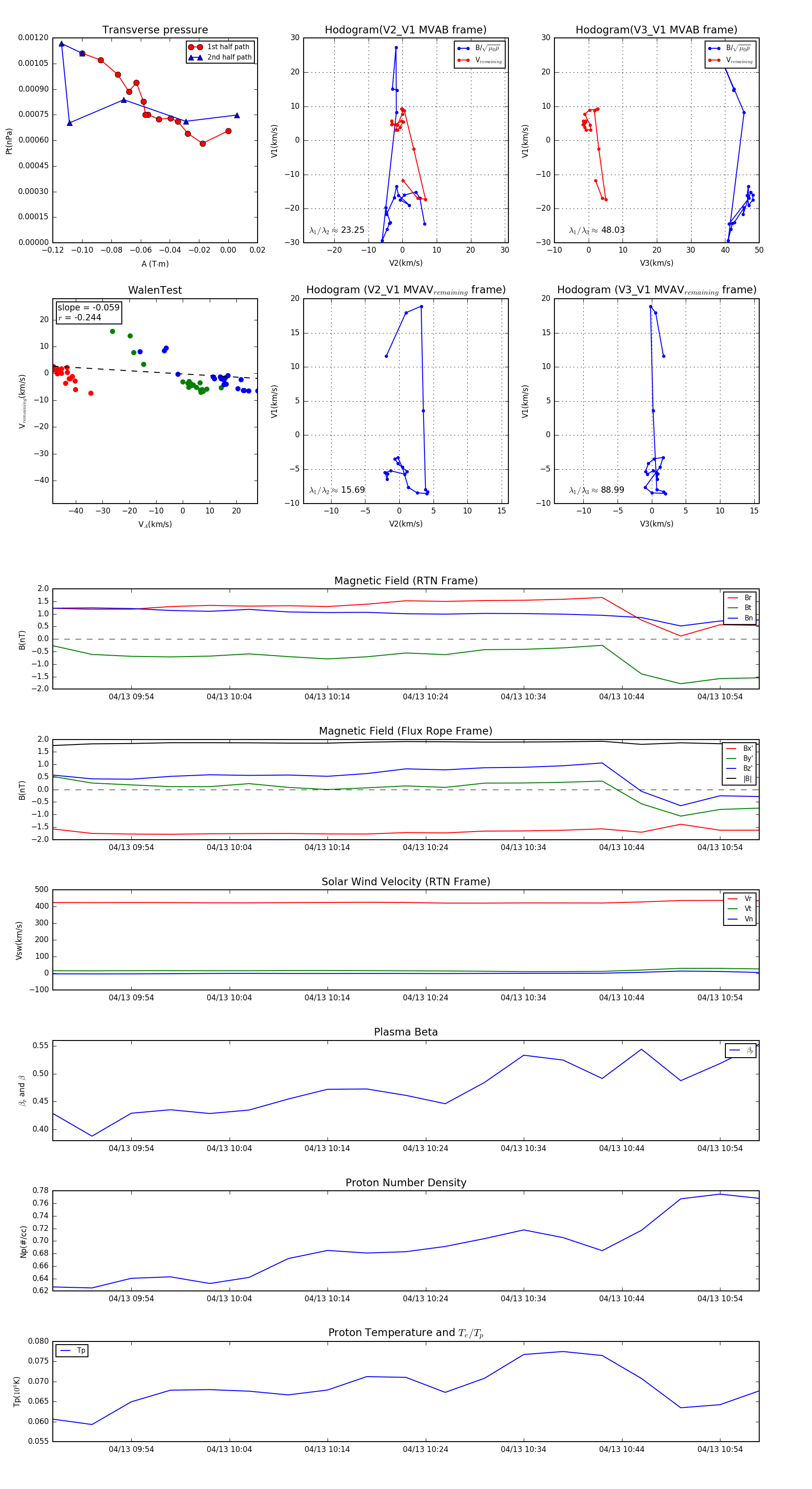
Task: Click the eigenvalue ratio annotation reading 48.03
Action: point(597,230)
